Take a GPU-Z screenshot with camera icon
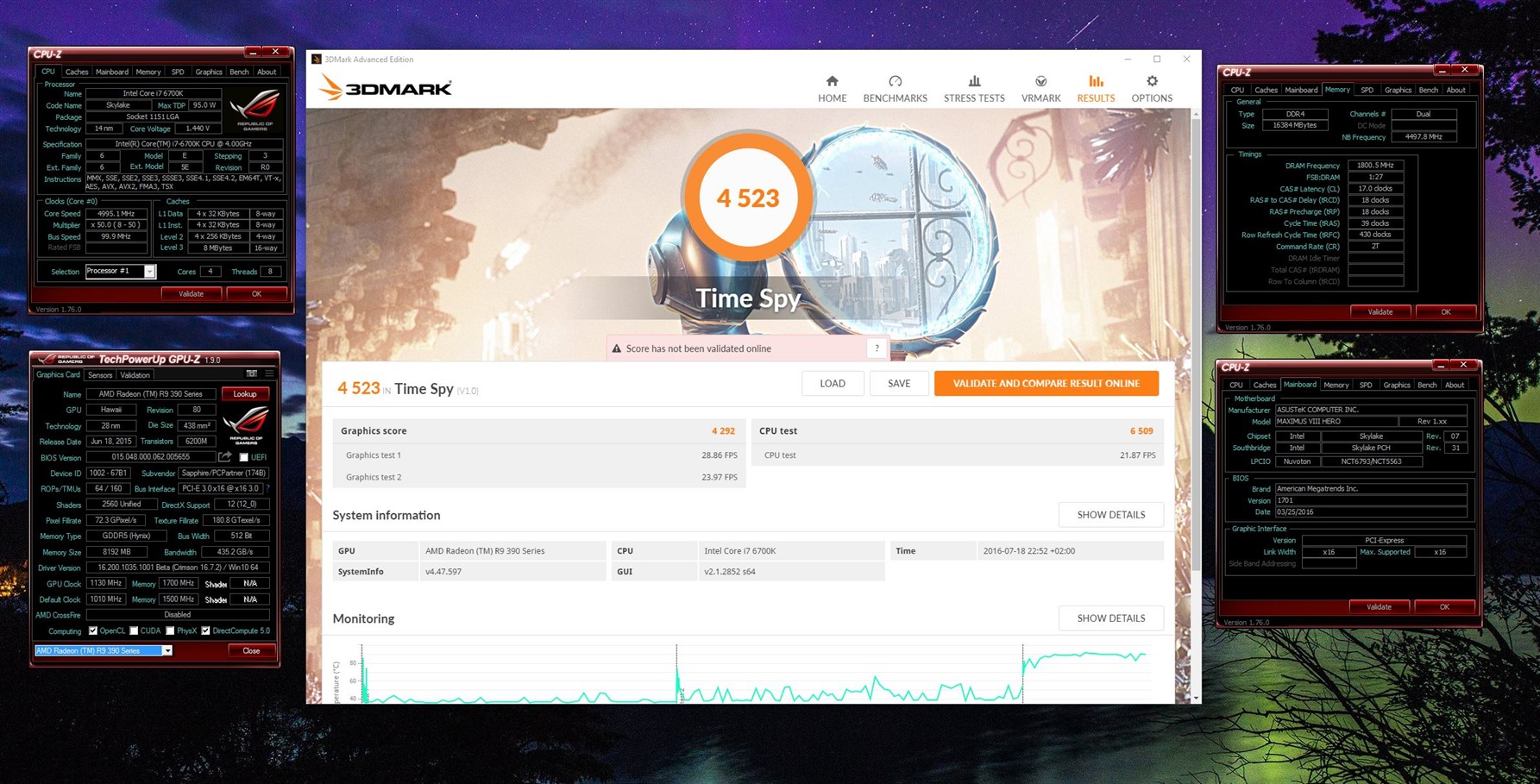The width and height of the screenshot is (1540, 784). tap(251, 374)
